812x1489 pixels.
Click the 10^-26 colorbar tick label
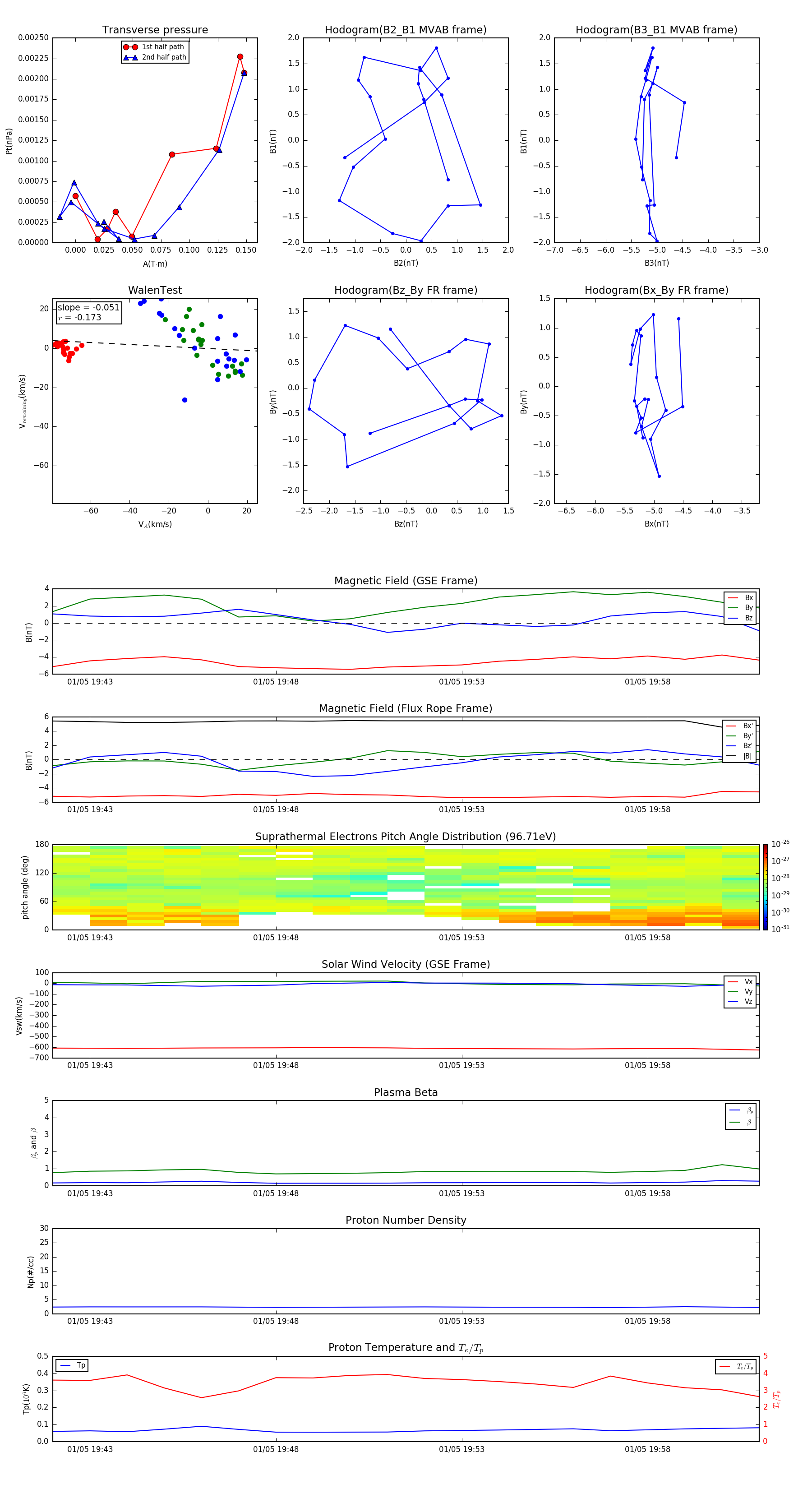pos(780,844)
